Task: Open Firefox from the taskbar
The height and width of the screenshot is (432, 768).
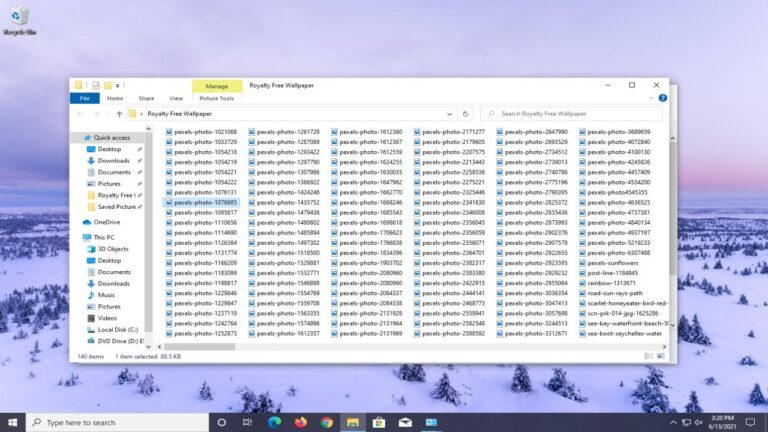Action: tap(300, 422)
